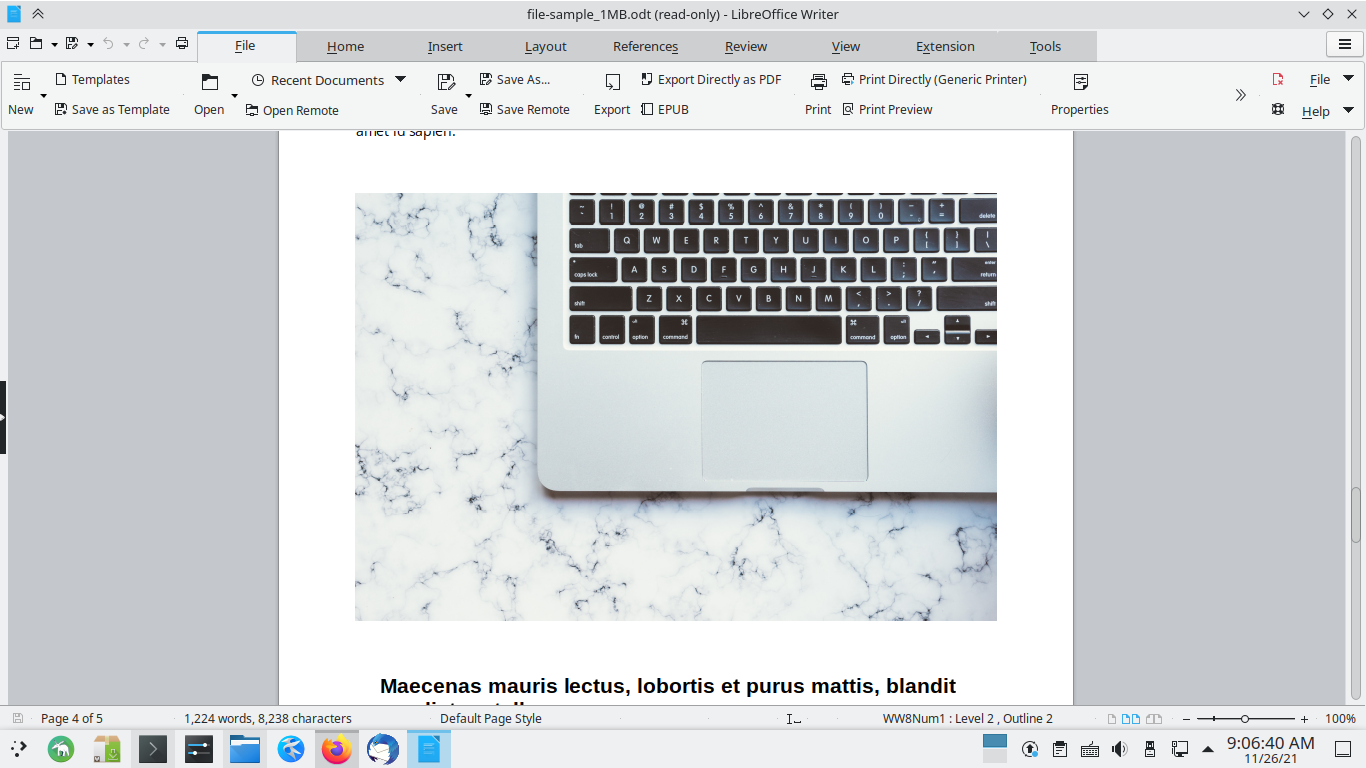This screenshot has height=768, width=1366.
Task: Click Save as Template
Action: coord(112,110)
